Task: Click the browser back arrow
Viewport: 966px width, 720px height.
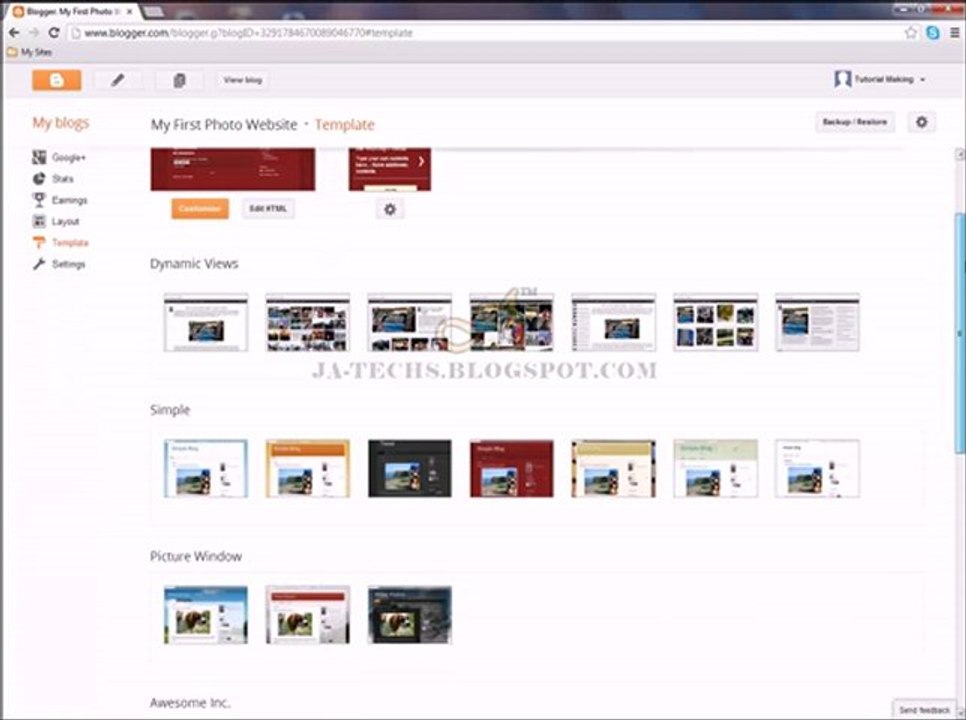Action: (14, 33)
